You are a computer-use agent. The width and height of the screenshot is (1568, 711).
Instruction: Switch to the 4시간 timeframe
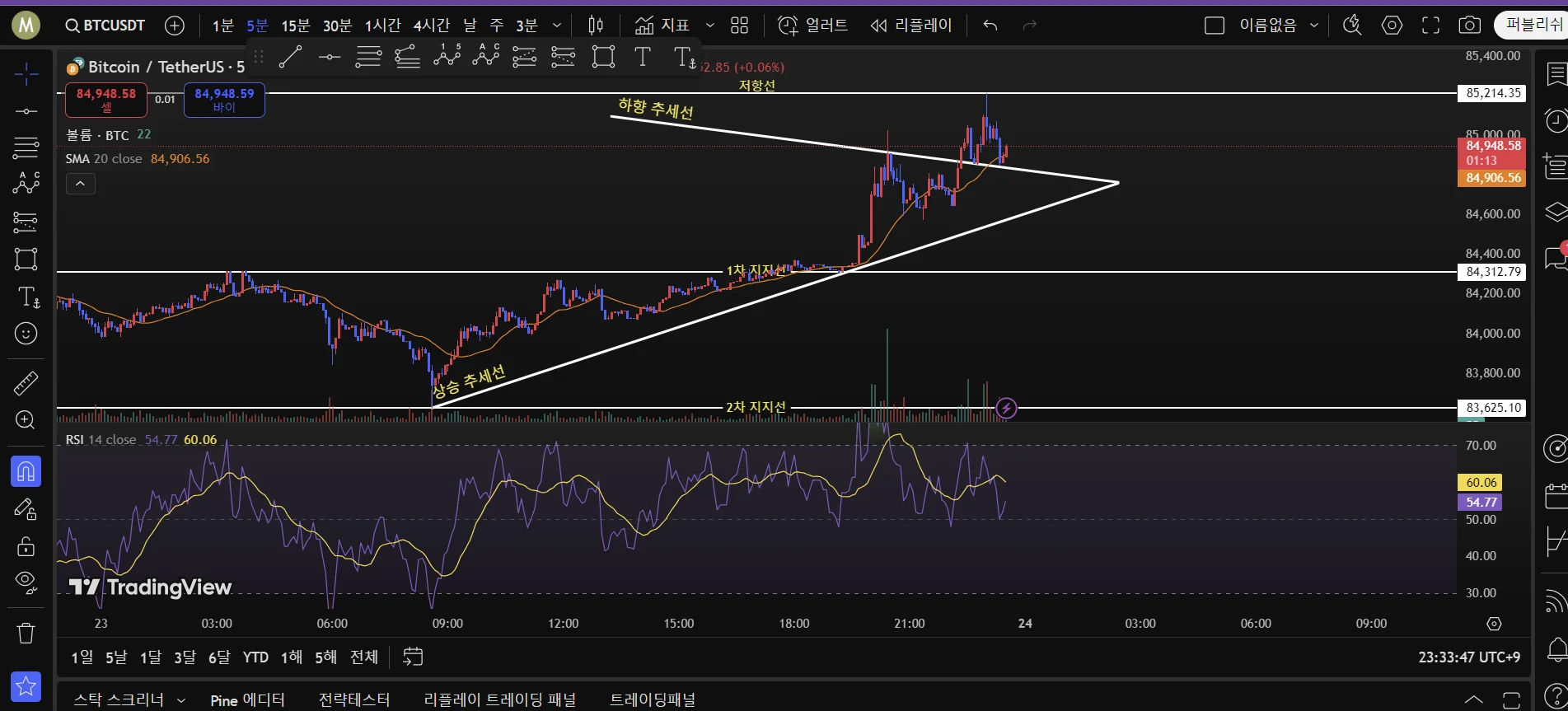tap(431, 26)
